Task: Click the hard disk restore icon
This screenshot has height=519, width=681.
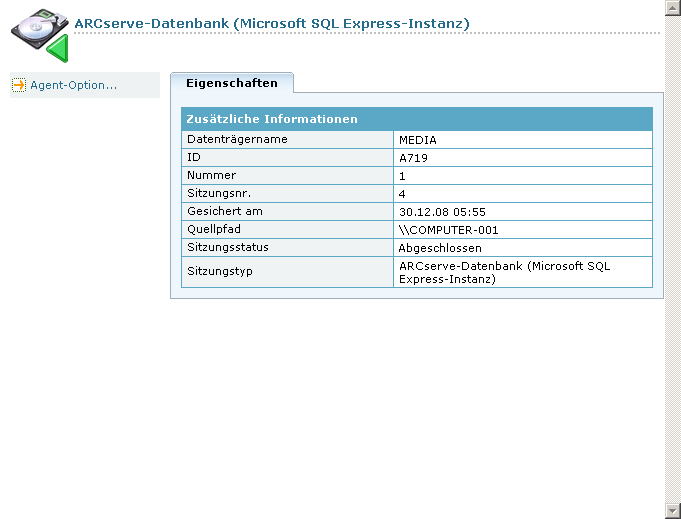Action: coord(40,35)
